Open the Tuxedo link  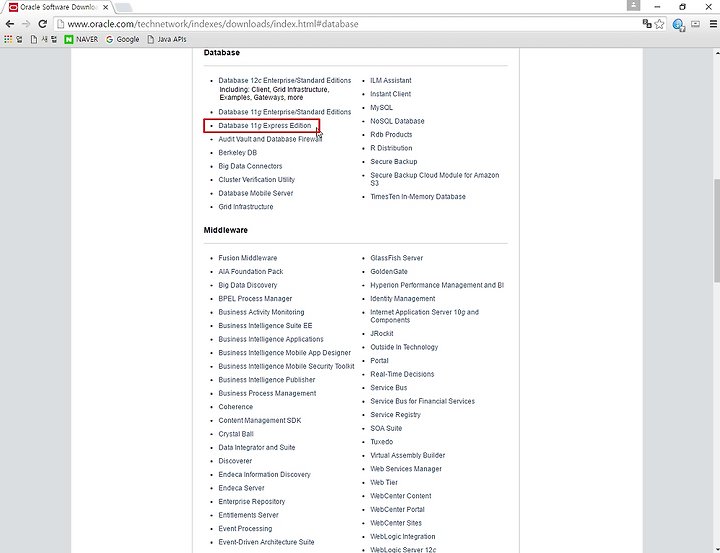pos(382,442)
